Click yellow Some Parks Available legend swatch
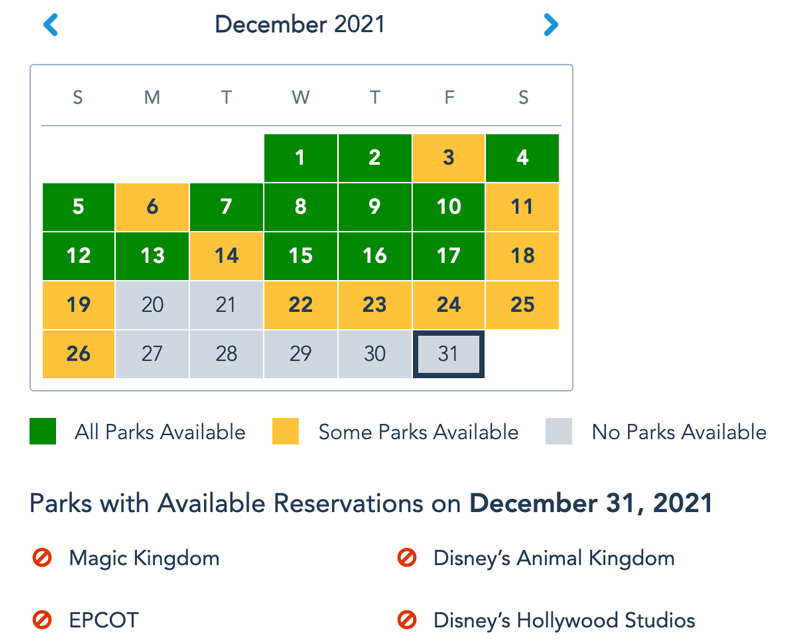This screenshot has height=643, width=800. pos(285,431)
